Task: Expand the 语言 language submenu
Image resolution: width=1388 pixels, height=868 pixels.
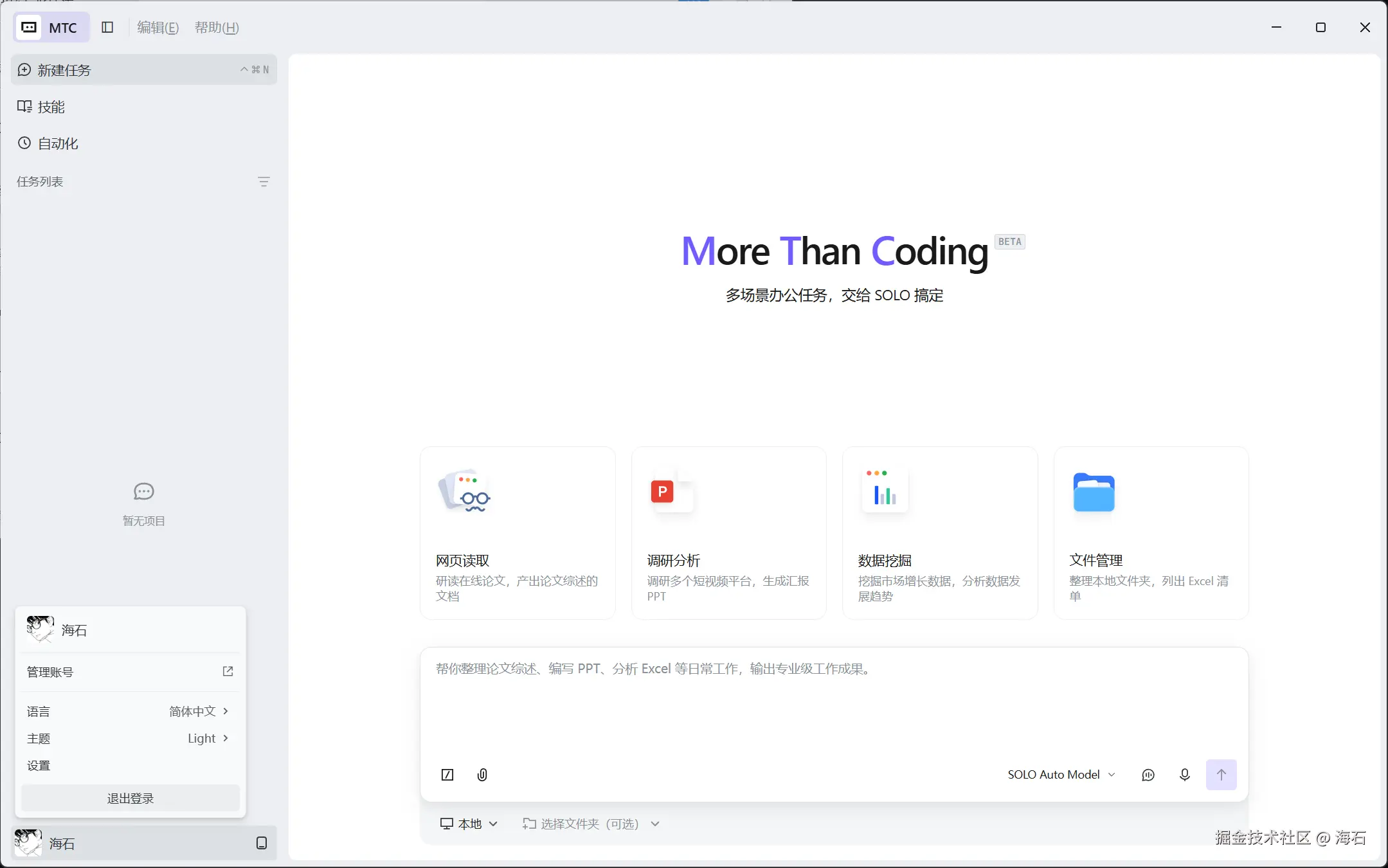Action: click(131, 711)
